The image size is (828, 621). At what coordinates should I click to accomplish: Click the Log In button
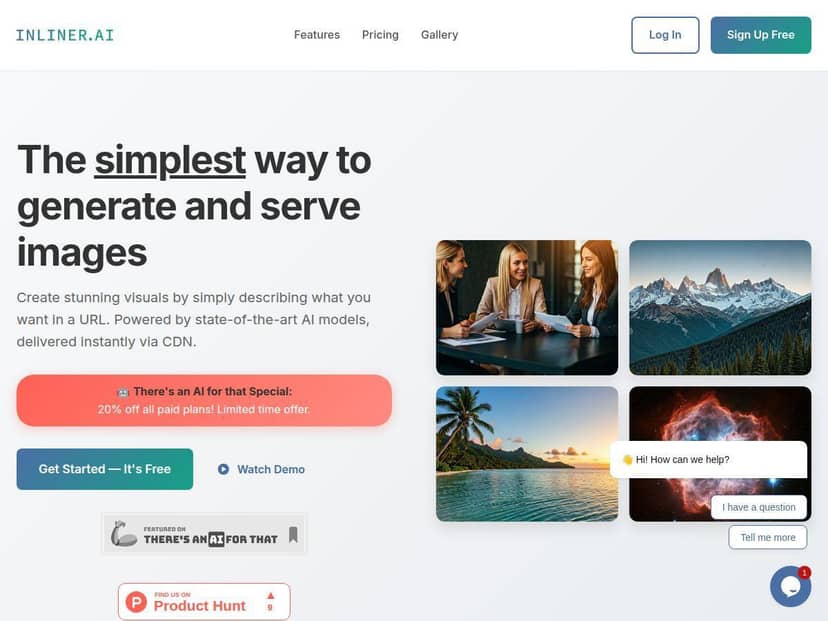[x=665, y=35]
